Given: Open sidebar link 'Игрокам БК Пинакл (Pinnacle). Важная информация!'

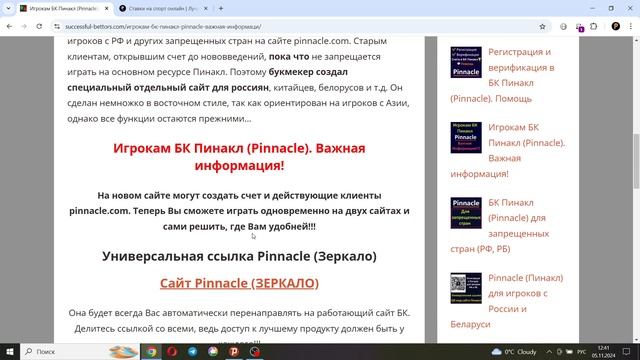Looking at the screenshot, I should pyautogui.click(x=507, y=150).
